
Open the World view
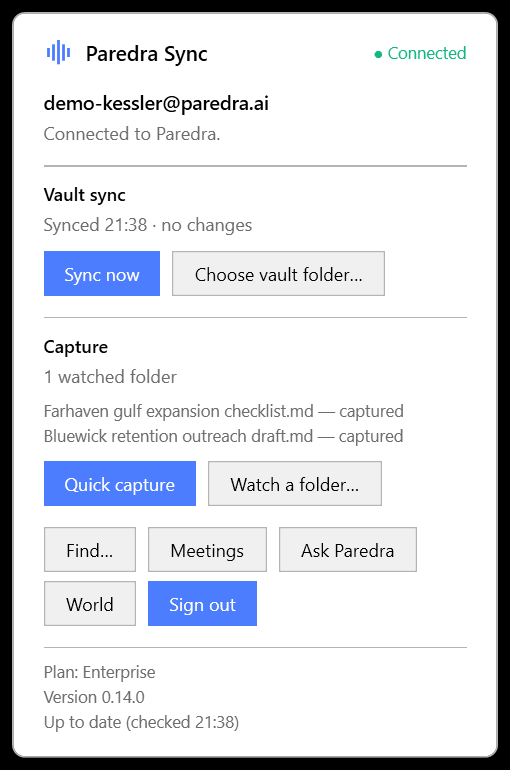(90, 604)
